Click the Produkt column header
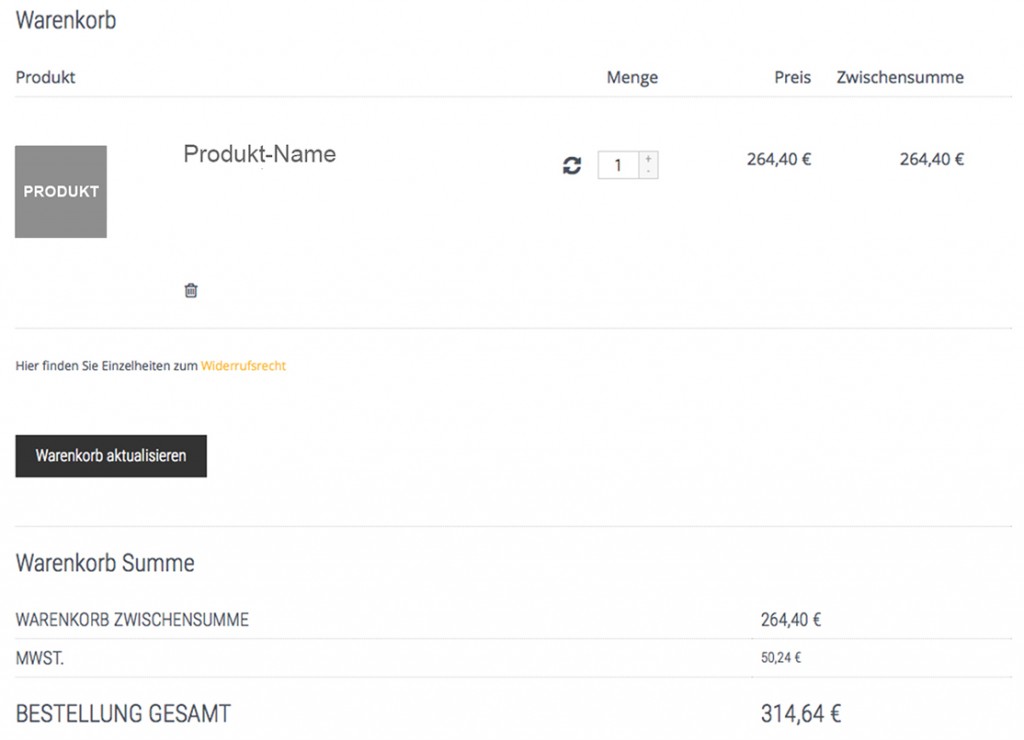Screen dimensions: 1024x740 point(46,77)
